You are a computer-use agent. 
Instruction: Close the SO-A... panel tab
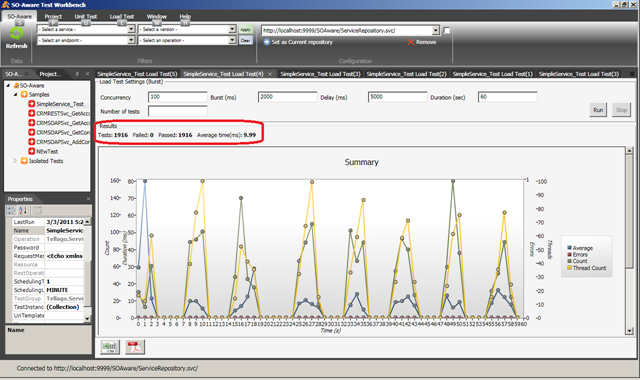click(27, 74)
